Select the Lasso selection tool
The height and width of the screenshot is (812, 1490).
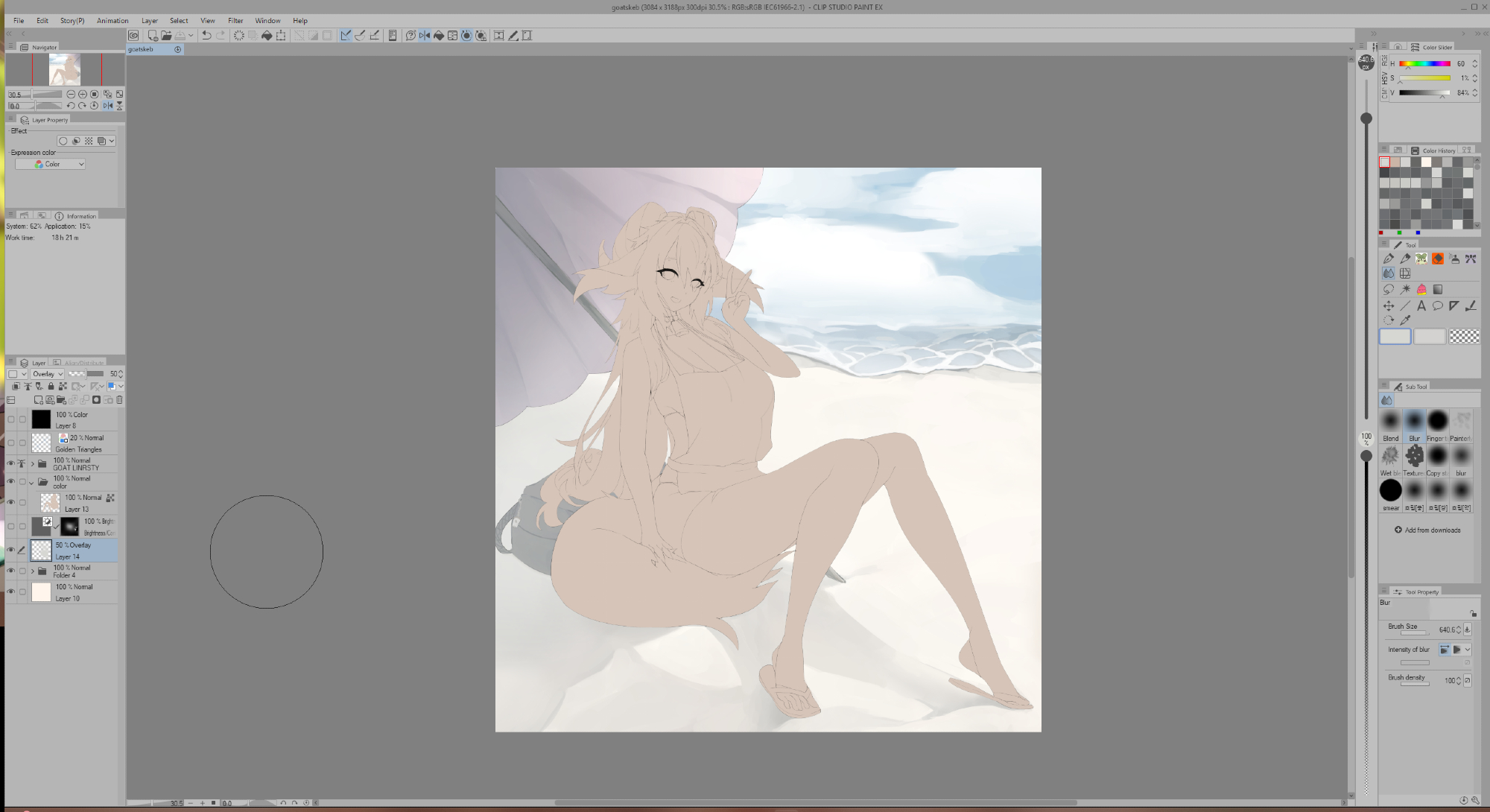click(1389, 289)
